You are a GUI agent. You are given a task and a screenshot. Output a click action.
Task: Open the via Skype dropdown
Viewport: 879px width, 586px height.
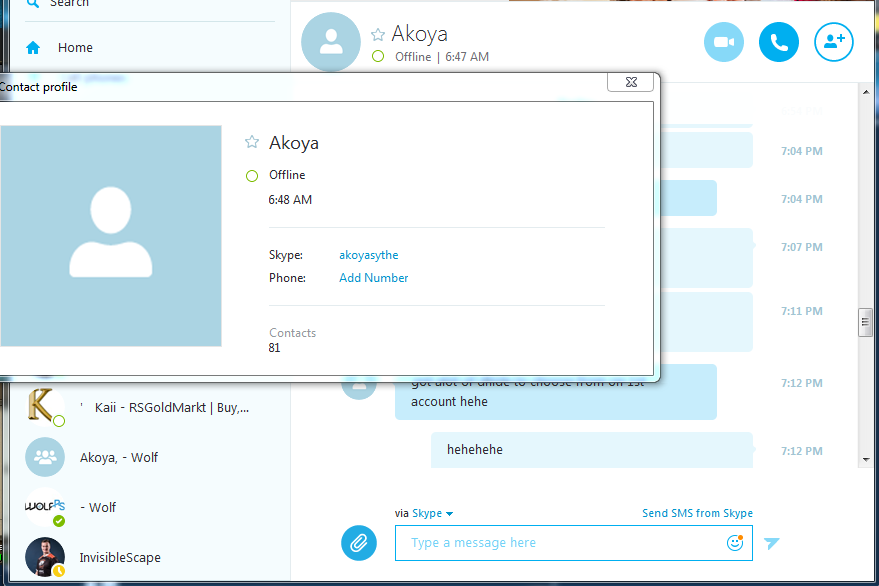coord(424,513)
